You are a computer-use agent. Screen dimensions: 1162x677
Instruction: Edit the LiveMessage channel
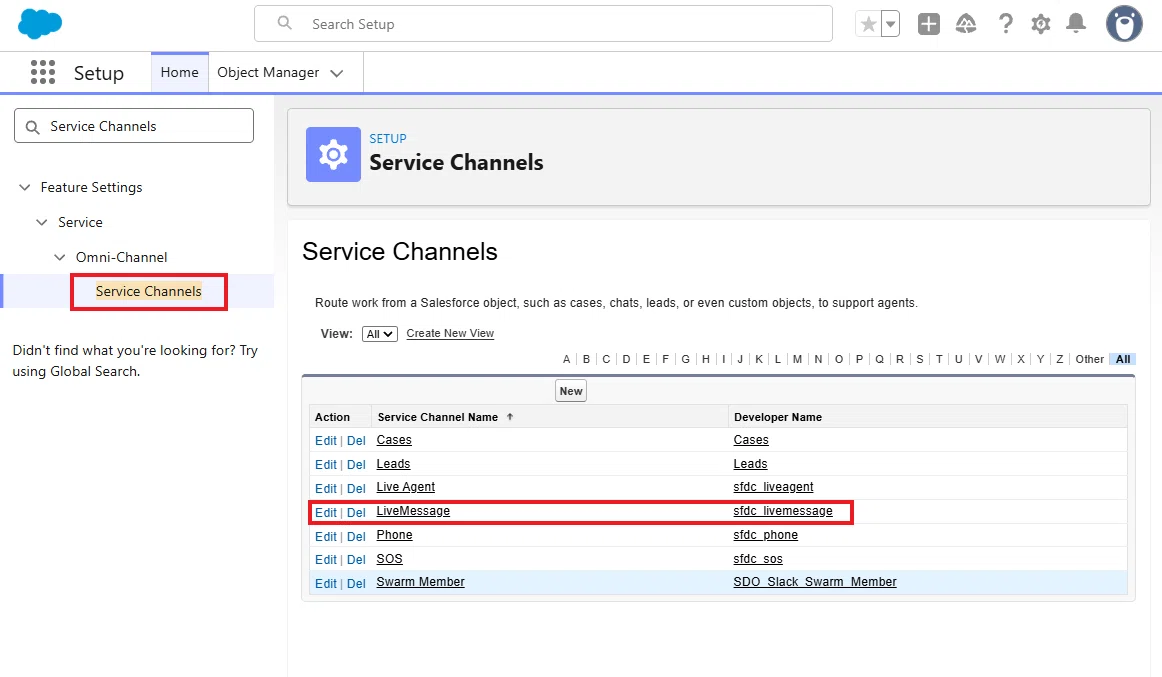click(x=325, y=513)
